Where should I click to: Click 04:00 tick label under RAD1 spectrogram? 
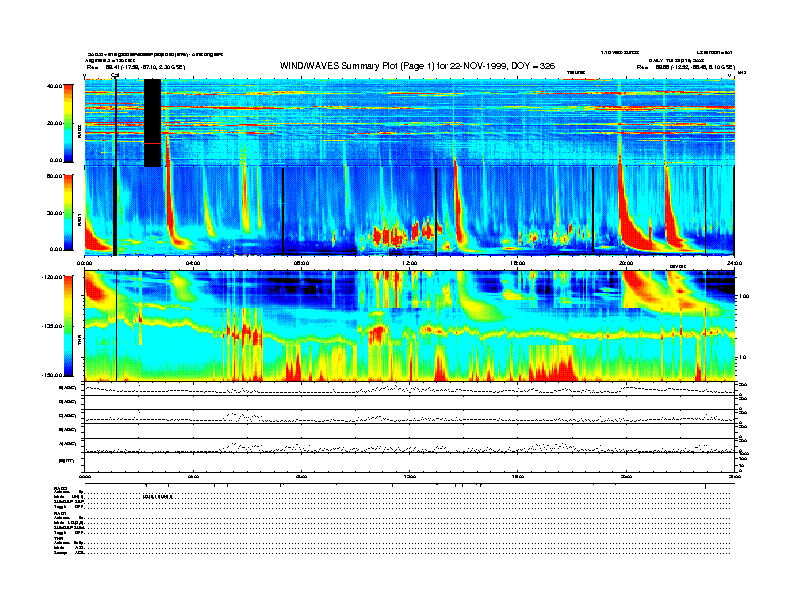(x=193, y=263)
